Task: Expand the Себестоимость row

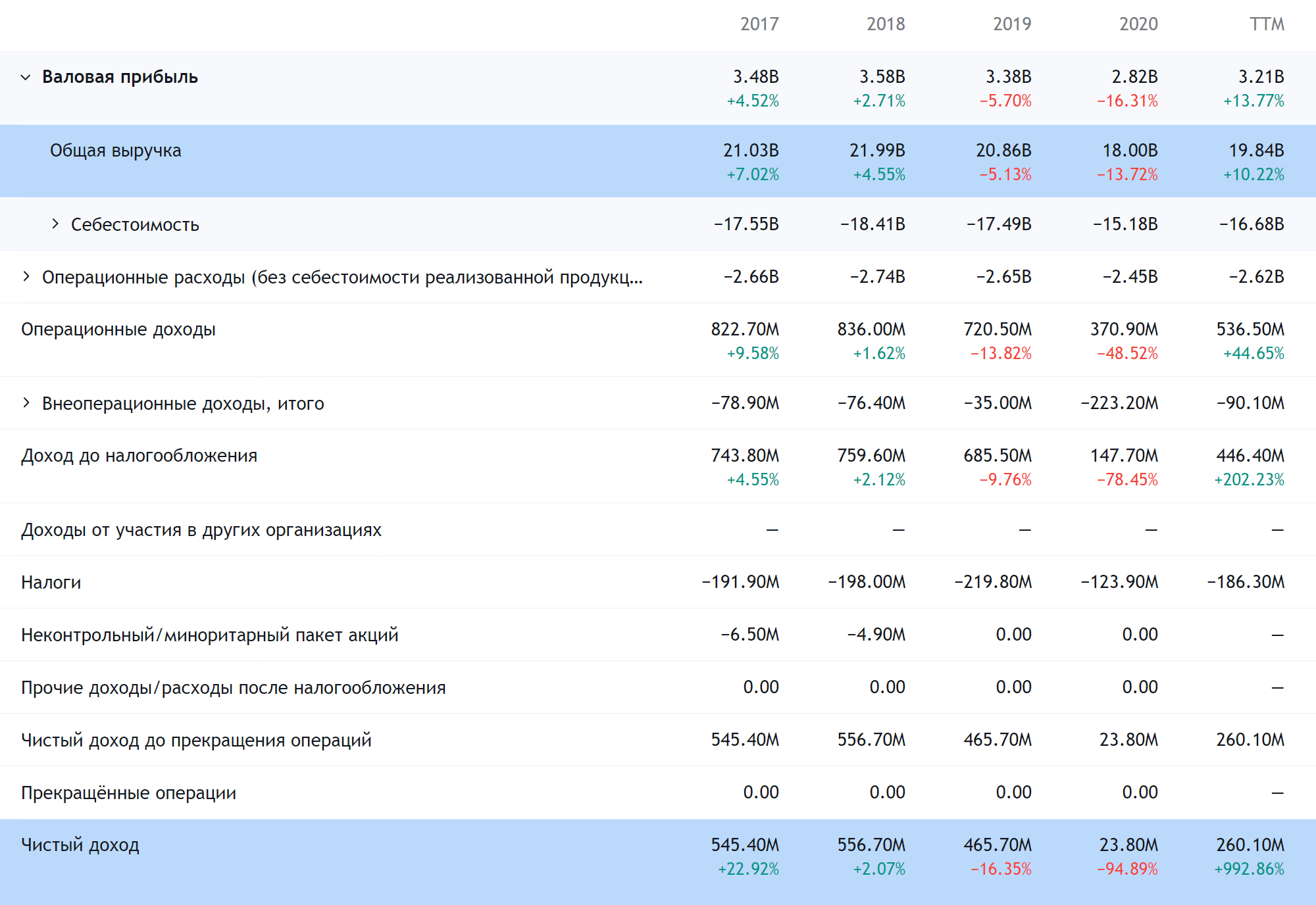Action: tap(55, 224)
